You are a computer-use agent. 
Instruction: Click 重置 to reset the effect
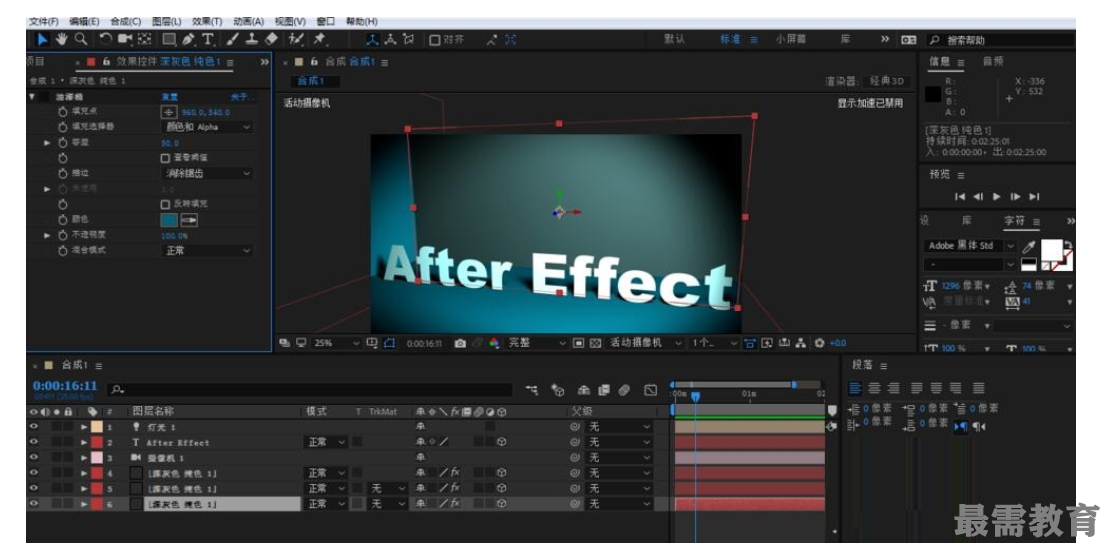(x=169, y=97)
